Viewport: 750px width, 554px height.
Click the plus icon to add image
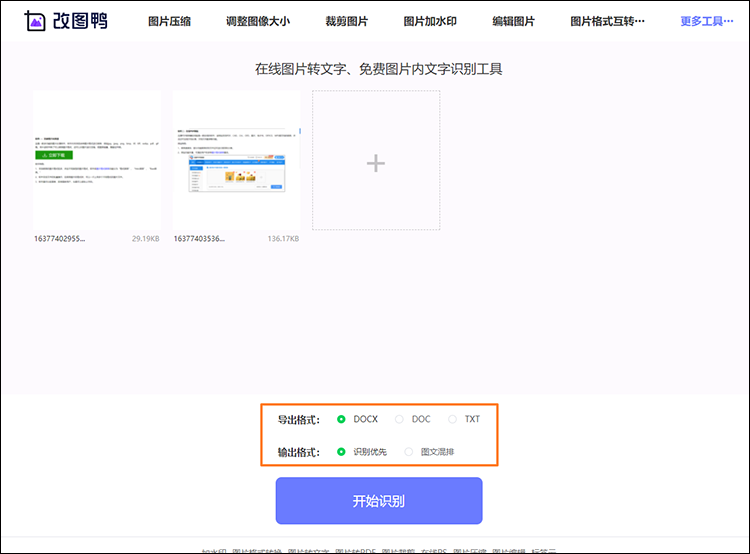[376, 163]
